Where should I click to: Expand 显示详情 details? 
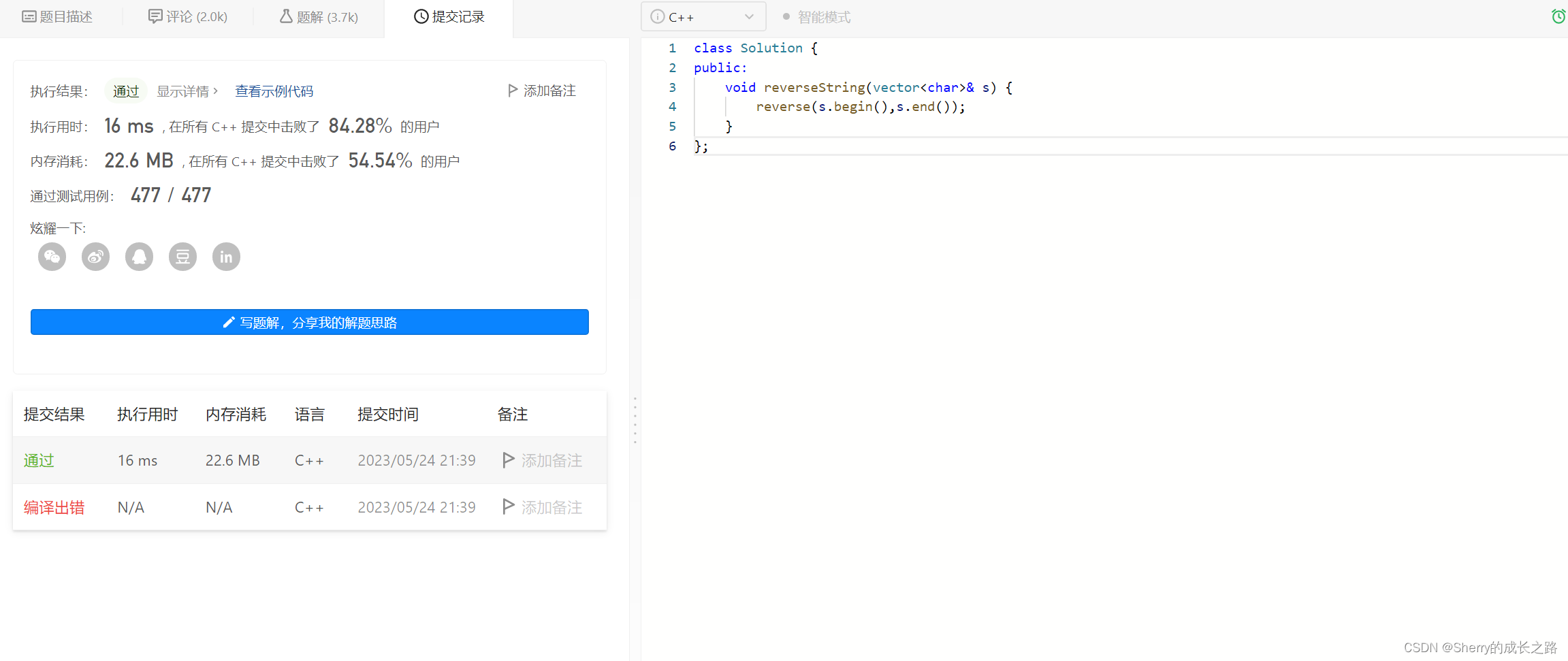(x=187, y=91)
